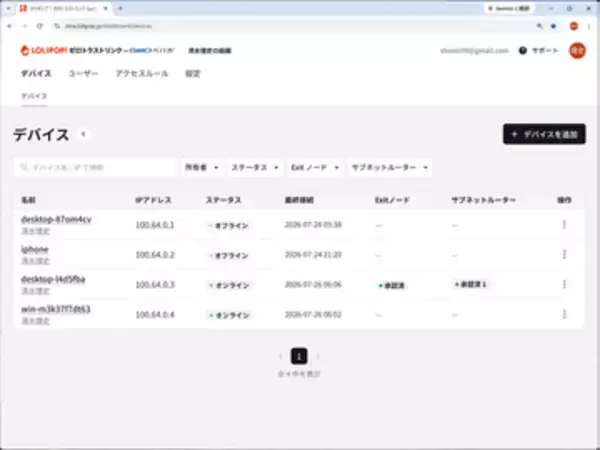Switch to the アクセスルール tab
The image size is (600, 450).
click(142, 73)
